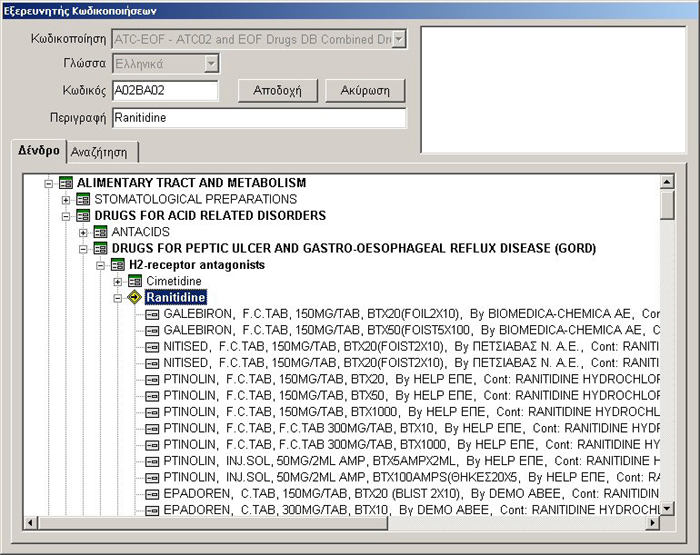
Task: Click the yellow arrow icon next to Ranitidine
Action: tap(134, 297)
